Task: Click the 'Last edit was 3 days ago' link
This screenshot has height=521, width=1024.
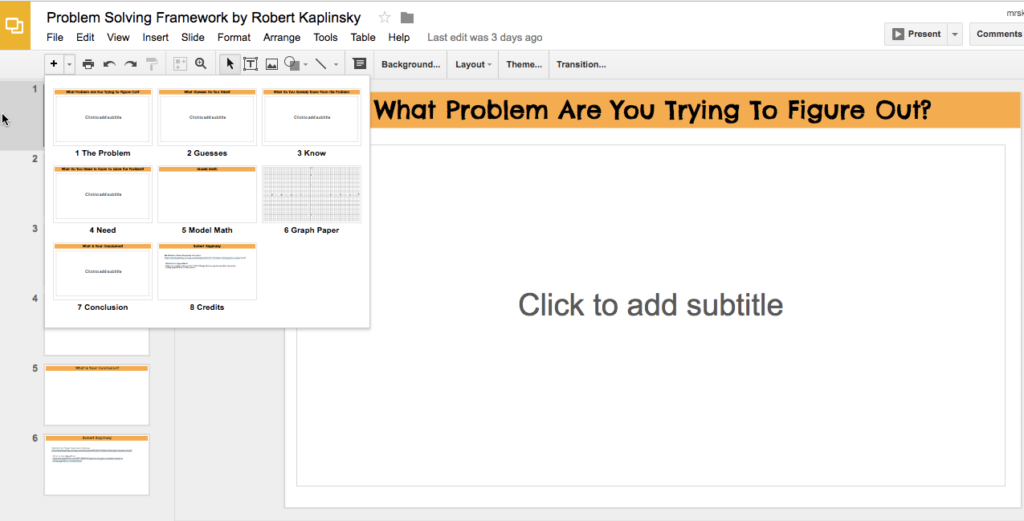Action: pyautogui.click(x=485, y=37)
